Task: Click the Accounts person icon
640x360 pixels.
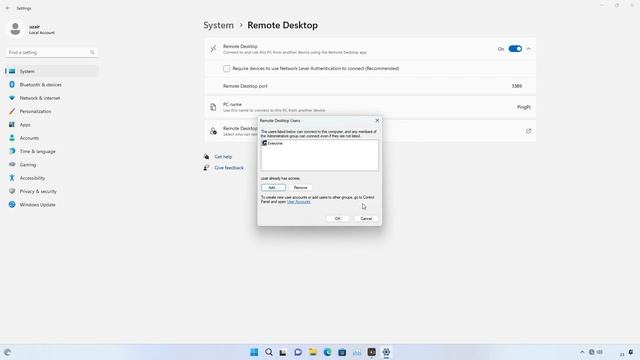Action: [12, 138]
